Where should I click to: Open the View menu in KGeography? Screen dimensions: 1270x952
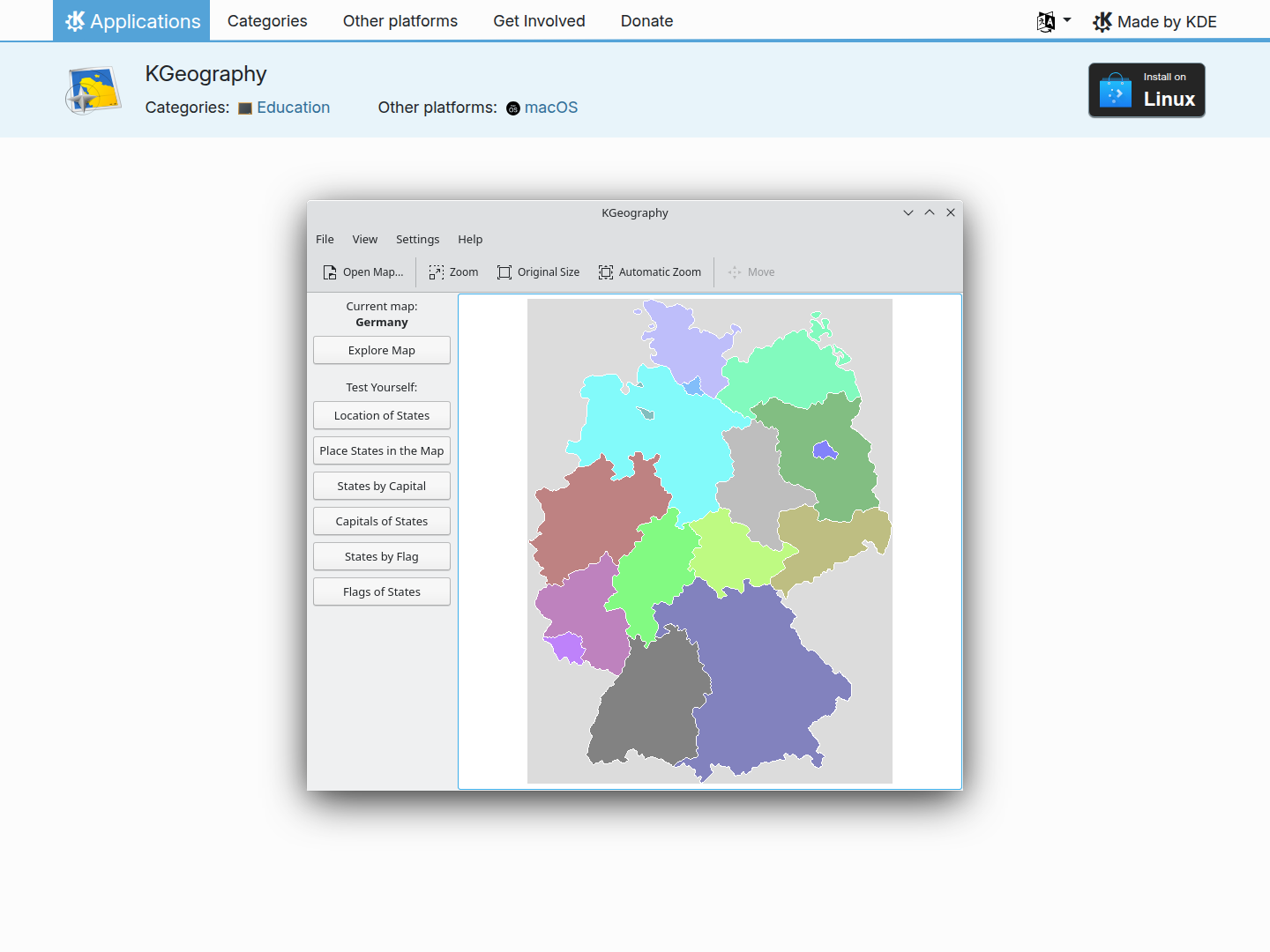click(365, 240)
